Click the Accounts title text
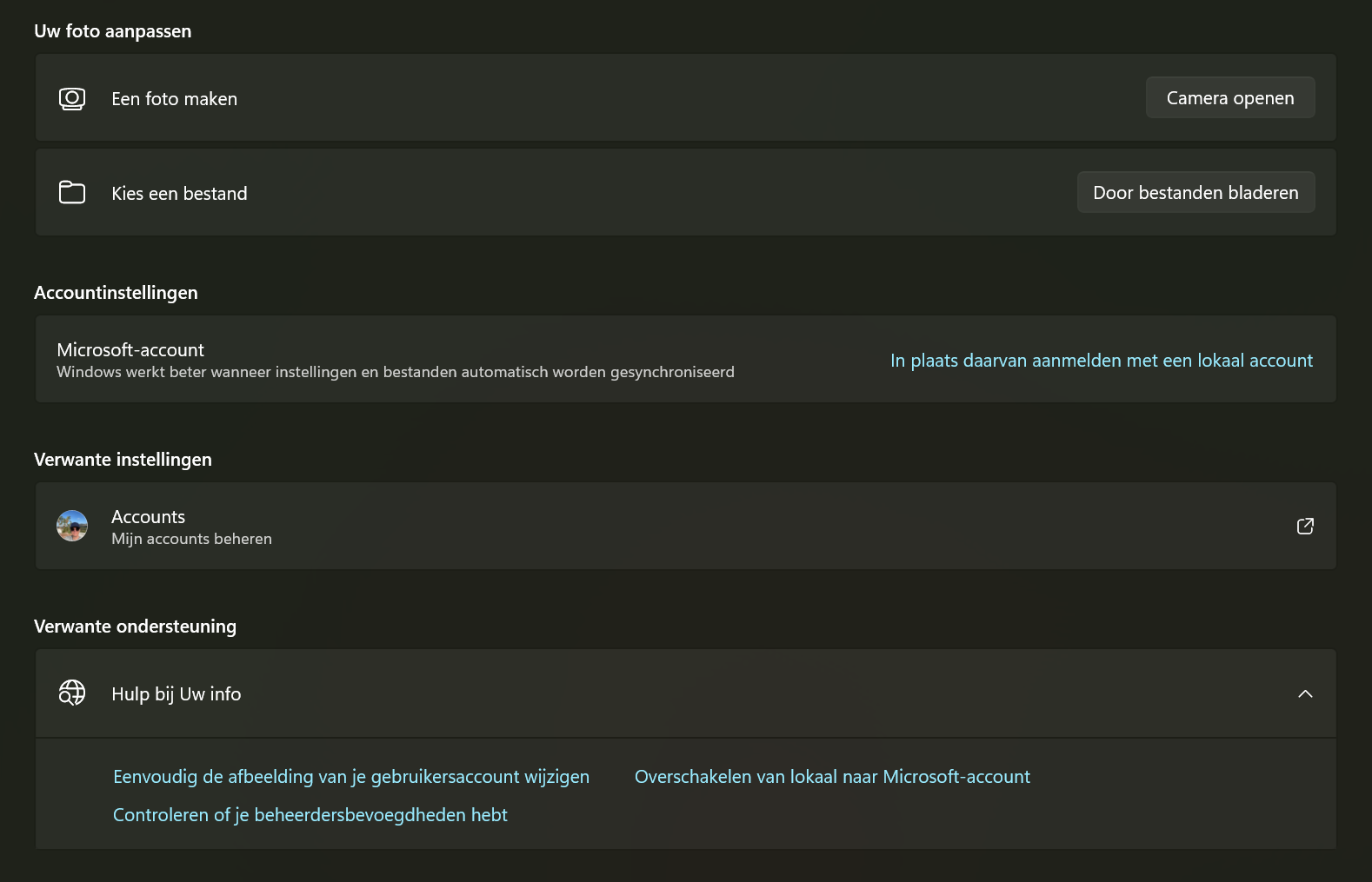The width and height of the screenshot is (1372, 882). (148, 517)
